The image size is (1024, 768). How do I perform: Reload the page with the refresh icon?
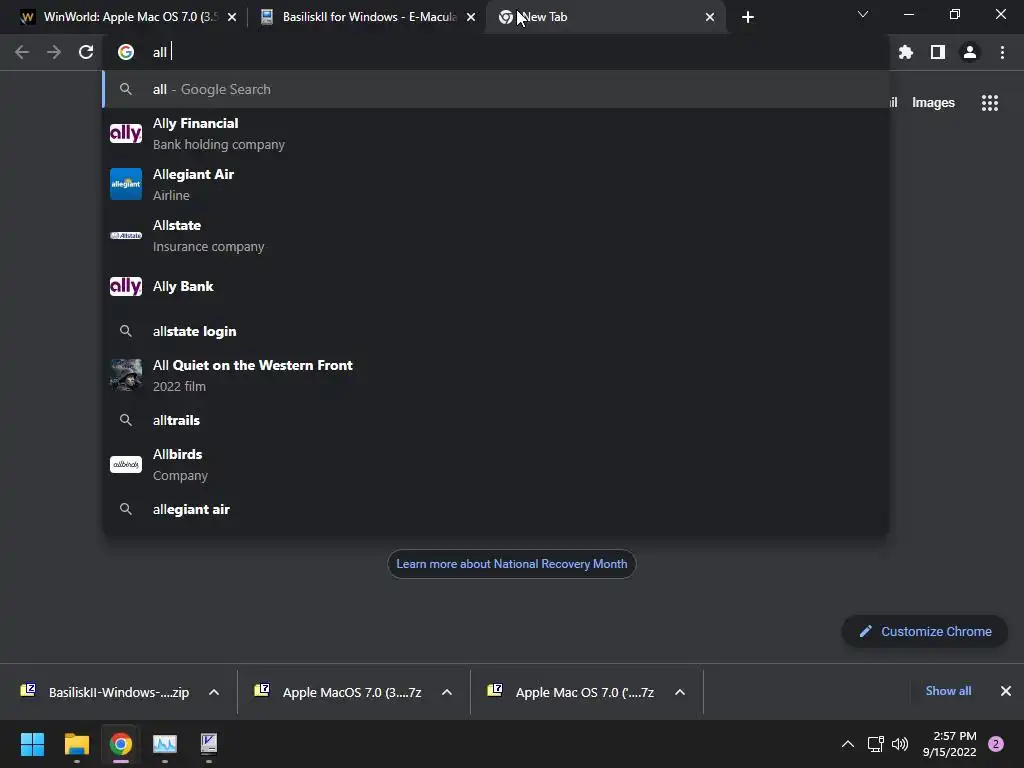click(x=86, y=52)
